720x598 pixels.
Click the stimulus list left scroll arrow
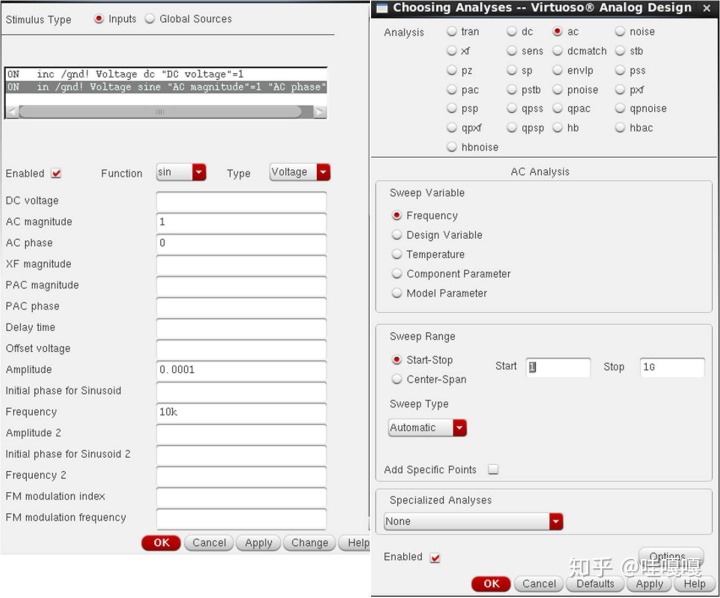coord(12,112)
